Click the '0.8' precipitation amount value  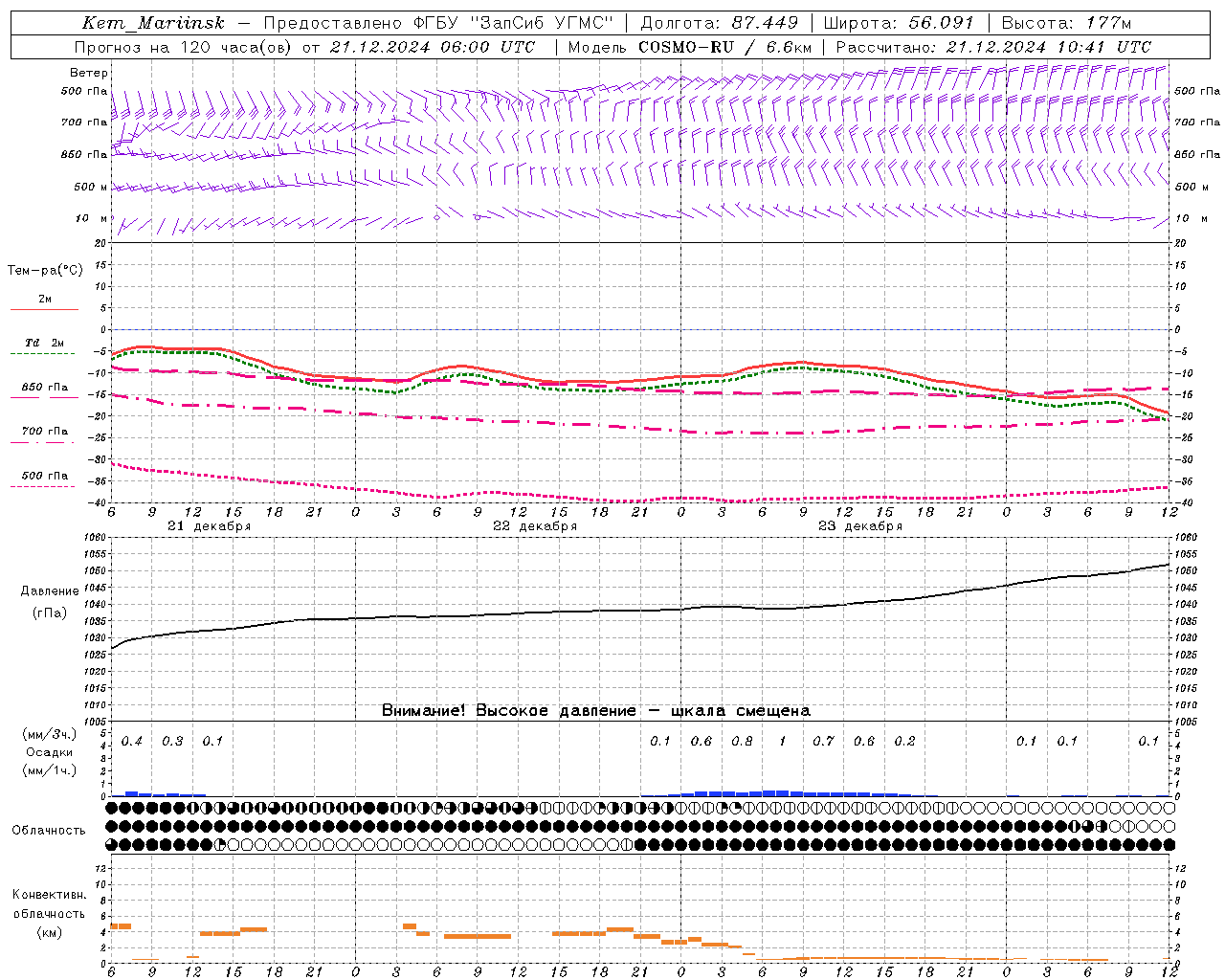coord(742,741)
